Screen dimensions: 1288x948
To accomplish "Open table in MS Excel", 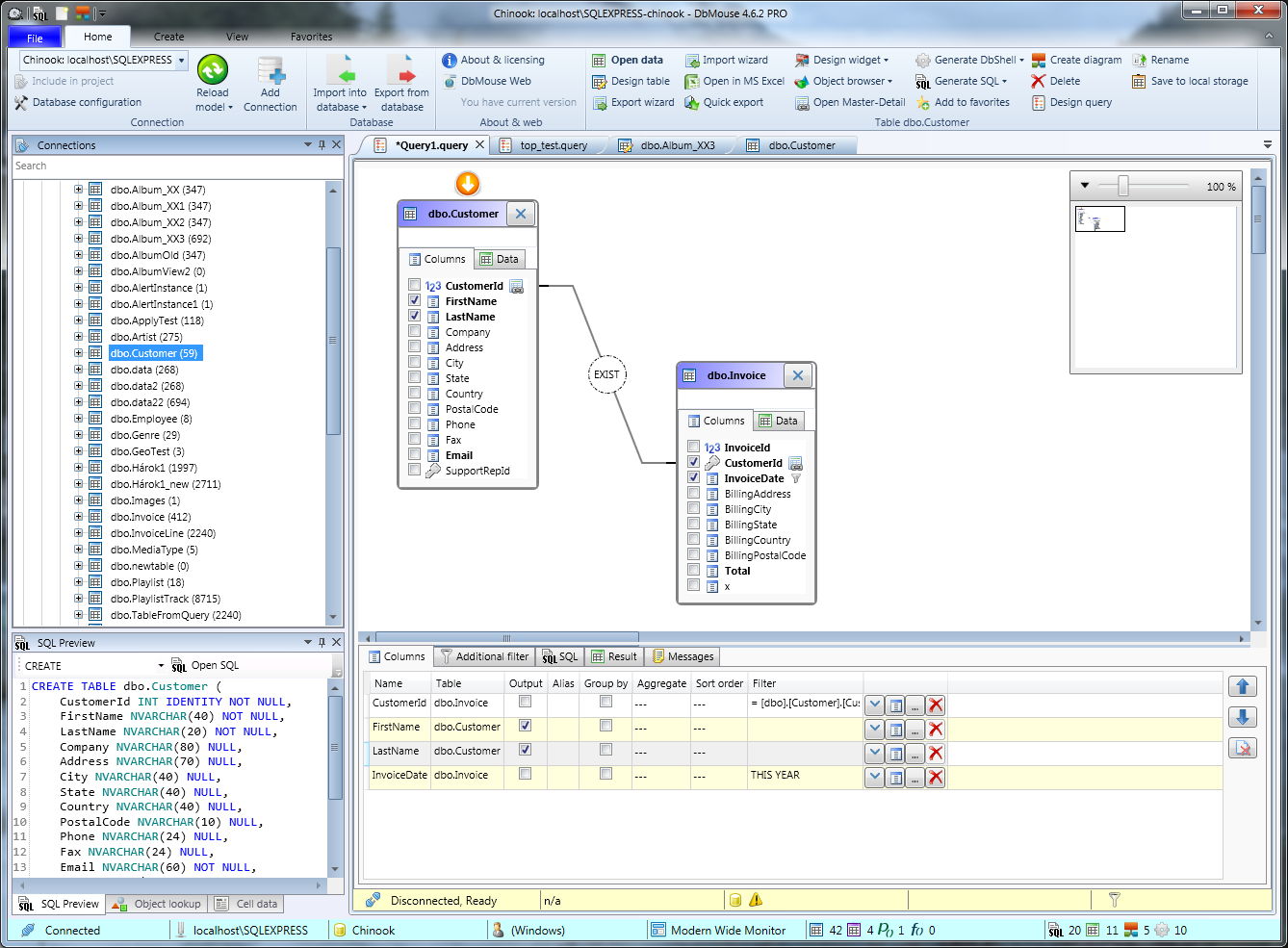I will pos(734,81).
